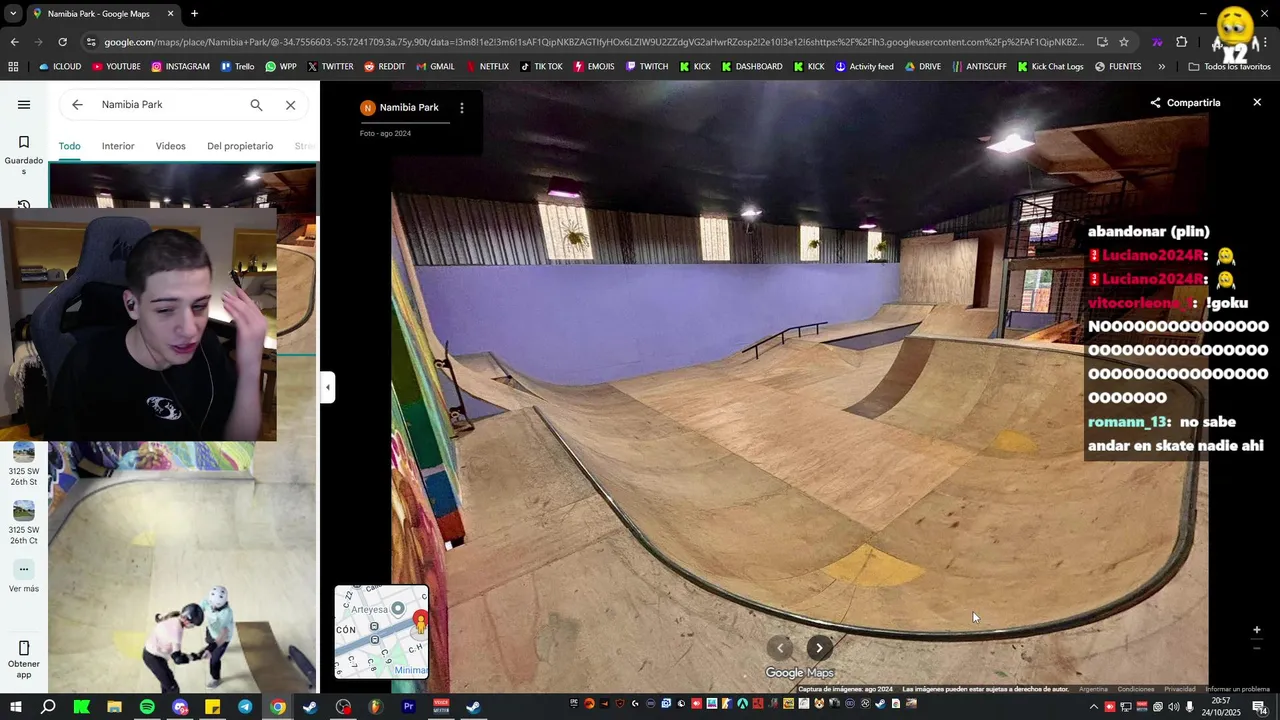Click the Condiciones link
The image size is (1280, 720).
tap(1136, 689)
